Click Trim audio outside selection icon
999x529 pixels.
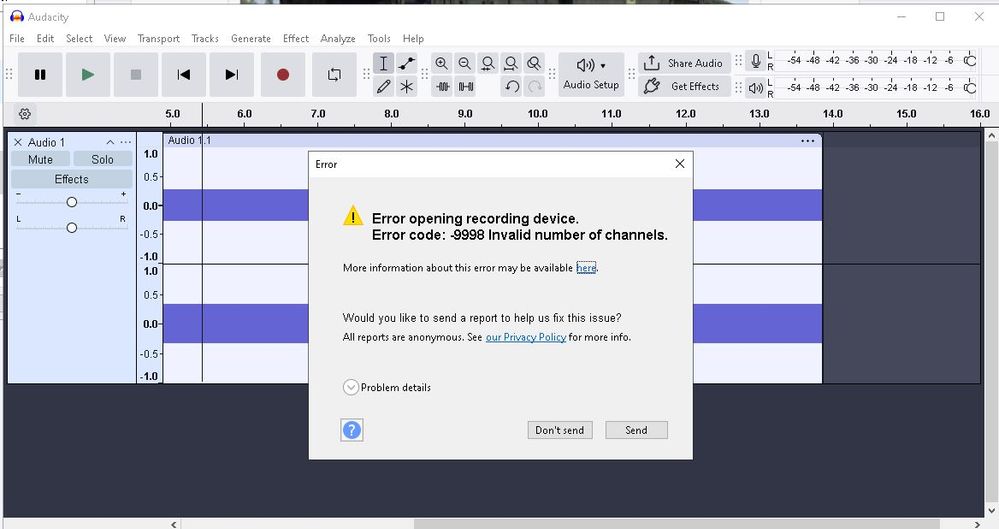443,86
